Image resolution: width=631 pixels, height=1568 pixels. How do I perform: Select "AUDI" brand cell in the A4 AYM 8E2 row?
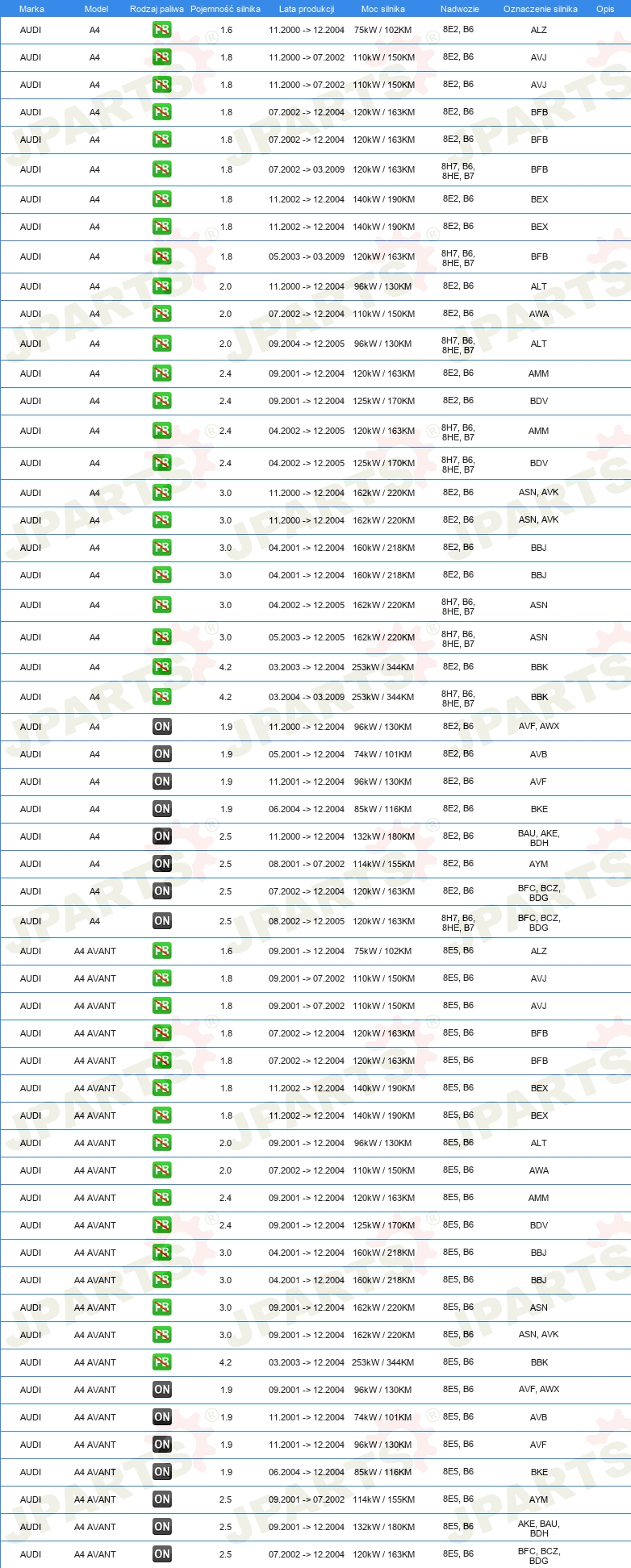pyautogui.click(x=31, y=864)
